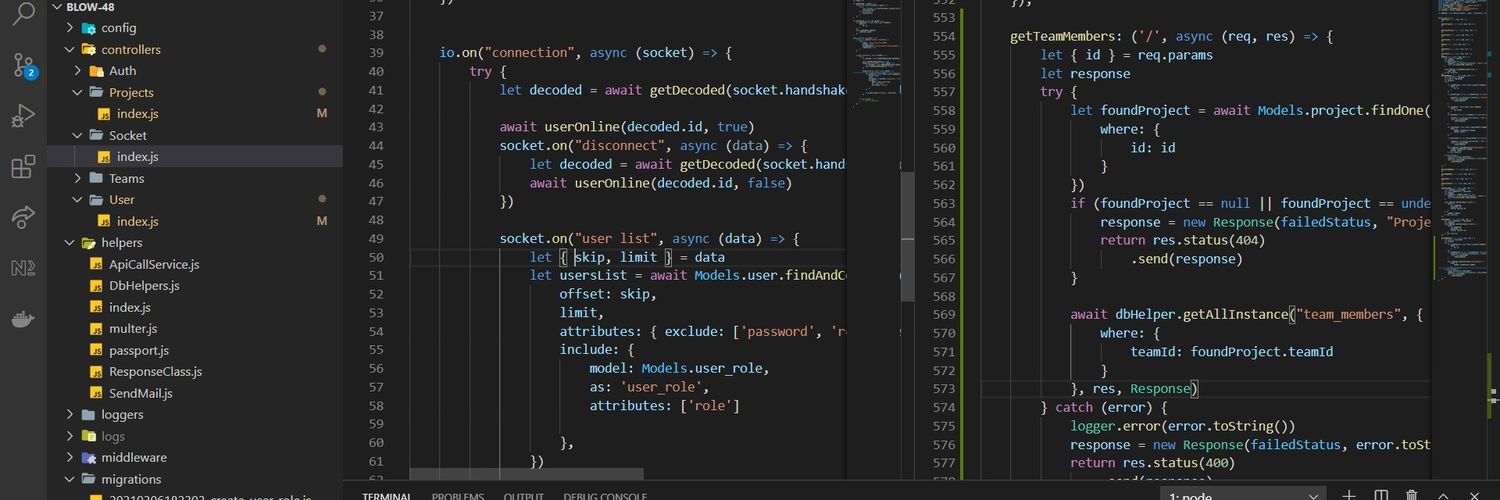Open the Extensions view
Image resolution: width=1500 pixels, height=500 pixels.
pos(23,167)
